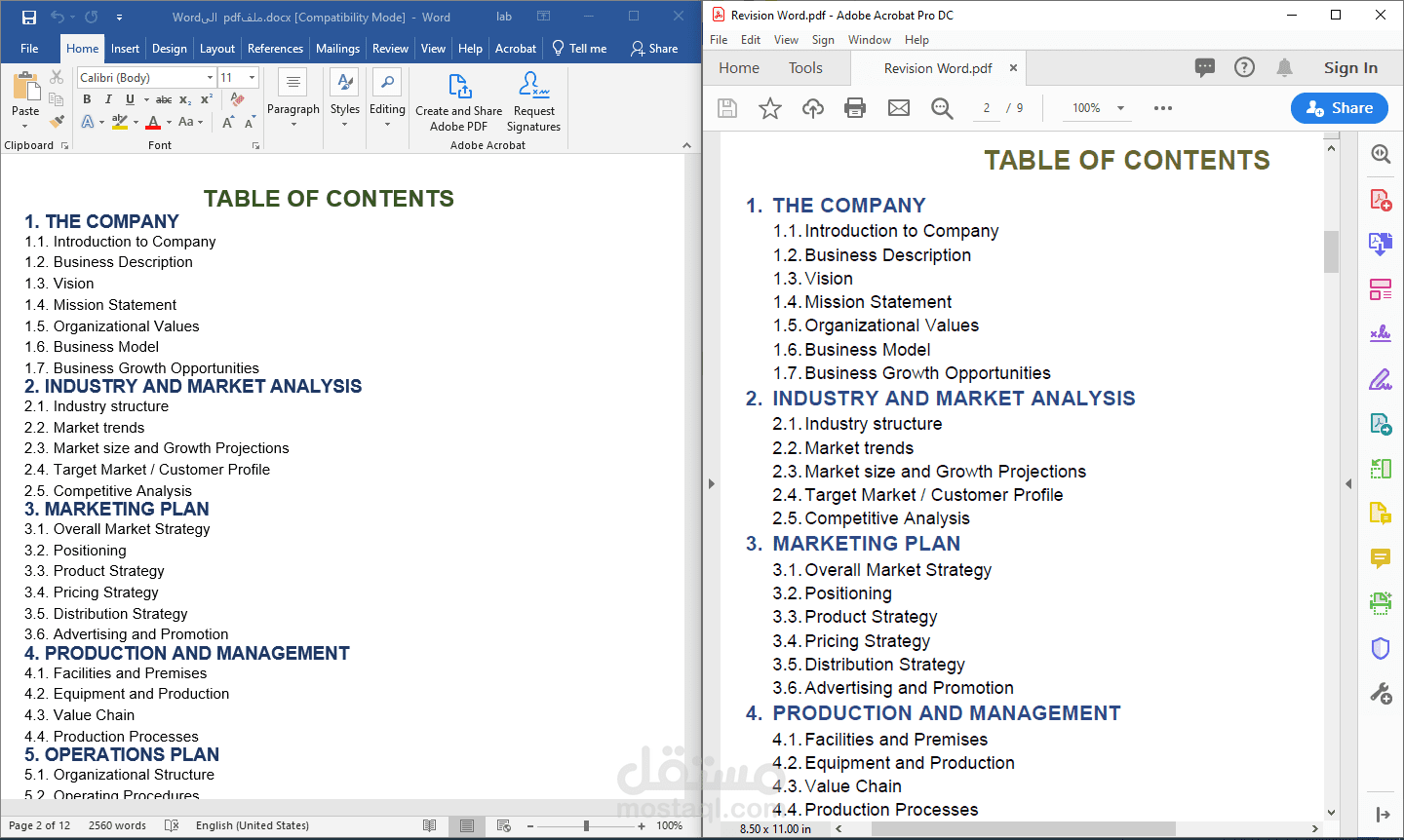Click the Tell me search box in Word
Image resolution: width=1404 pixels, height=840 pixels.
(579, 49)
